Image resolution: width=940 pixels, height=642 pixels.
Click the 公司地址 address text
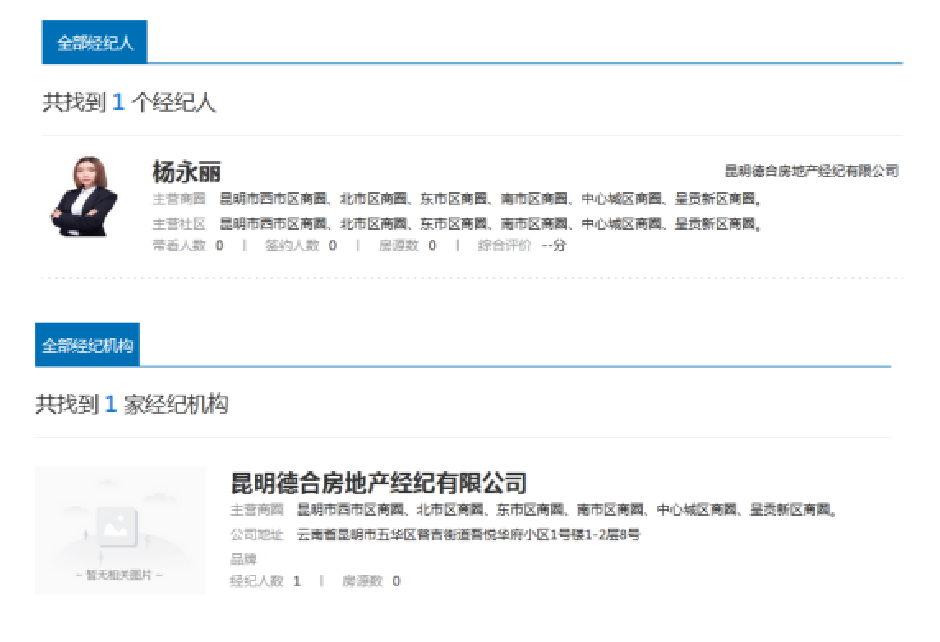click(x=468, y=535)
